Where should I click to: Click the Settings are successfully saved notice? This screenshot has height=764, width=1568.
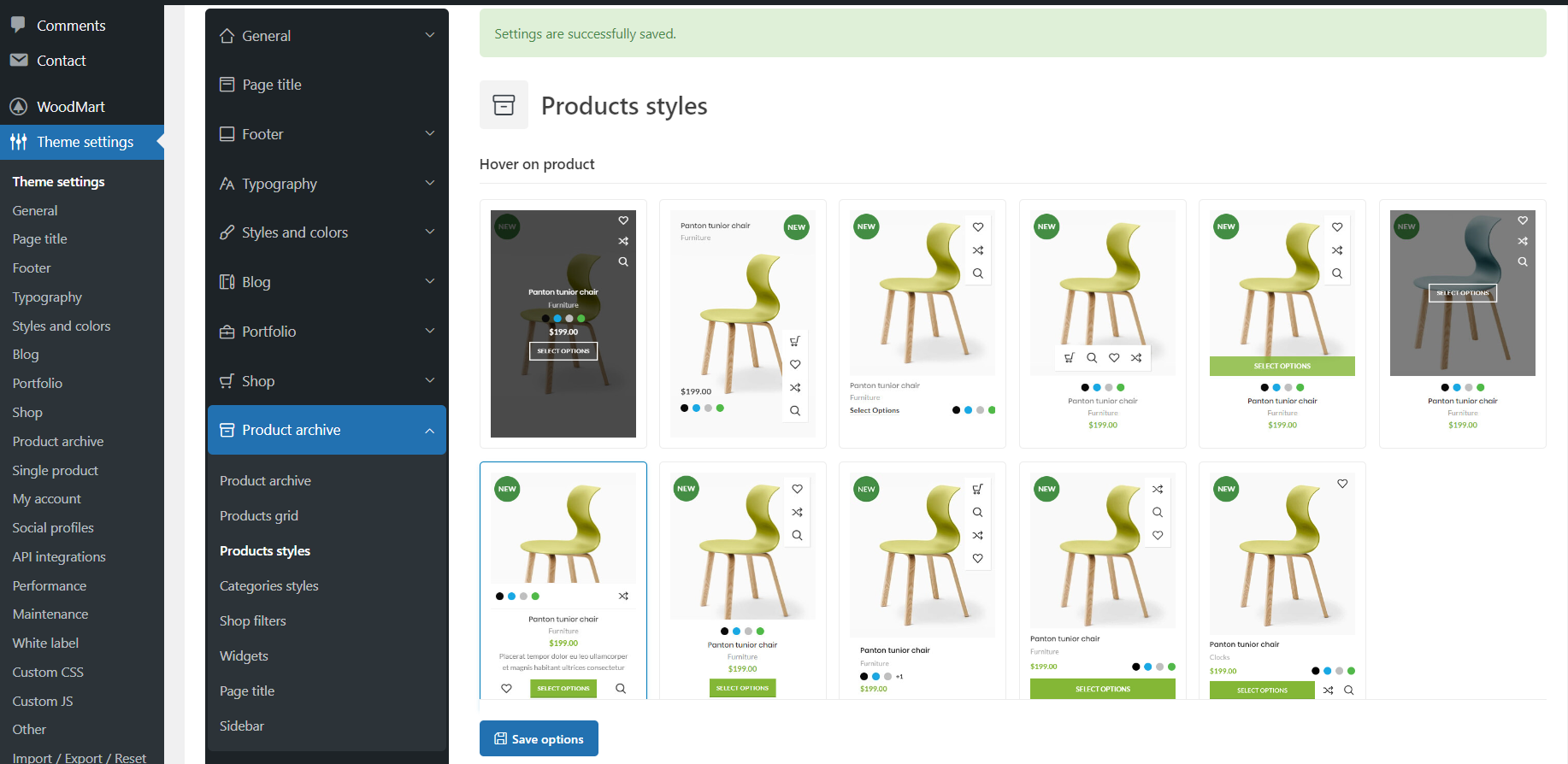[1013, 33]
